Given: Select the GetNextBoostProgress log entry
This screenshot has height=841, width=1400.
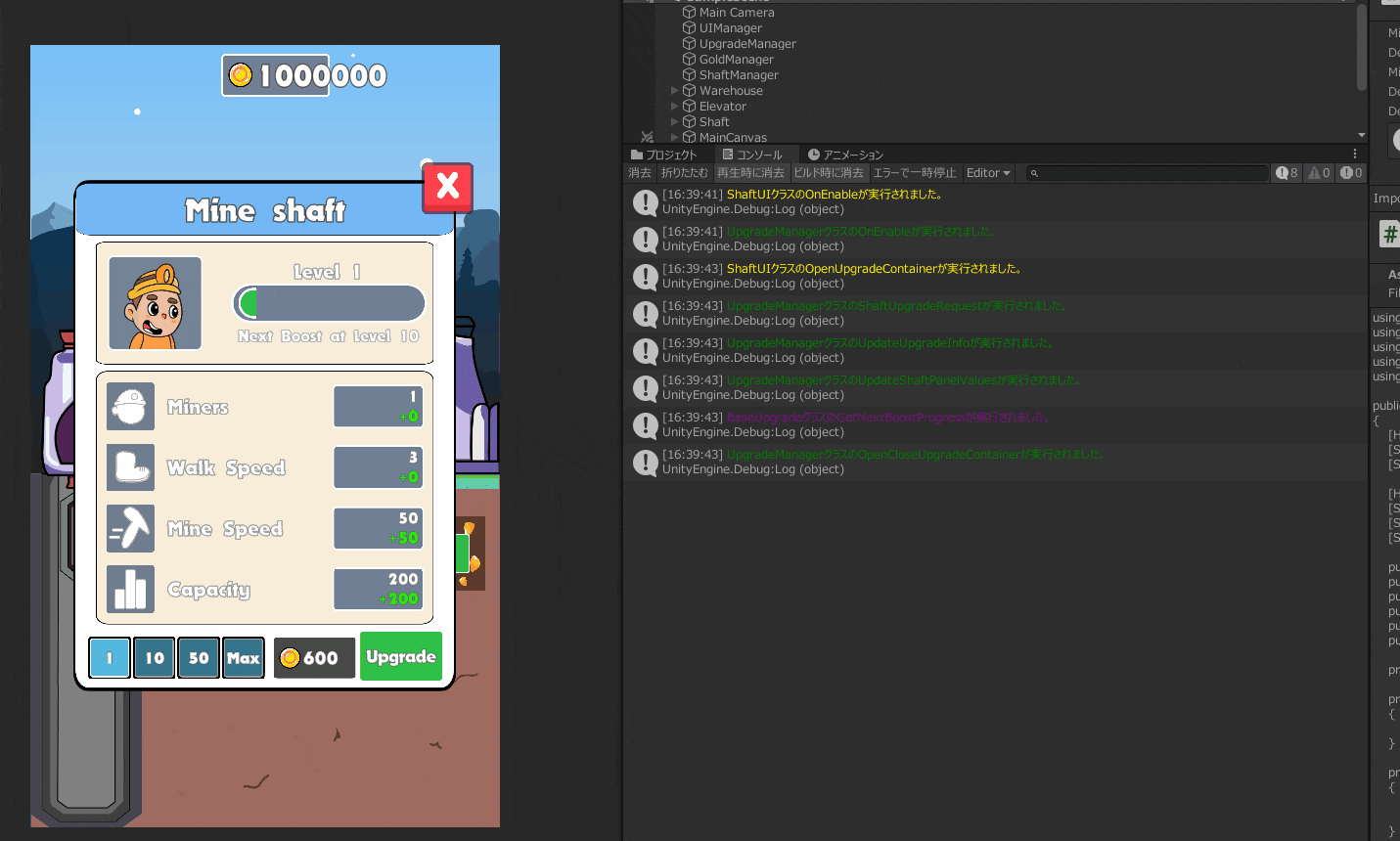Looking at the screenshot, I should tap(995, 425).
